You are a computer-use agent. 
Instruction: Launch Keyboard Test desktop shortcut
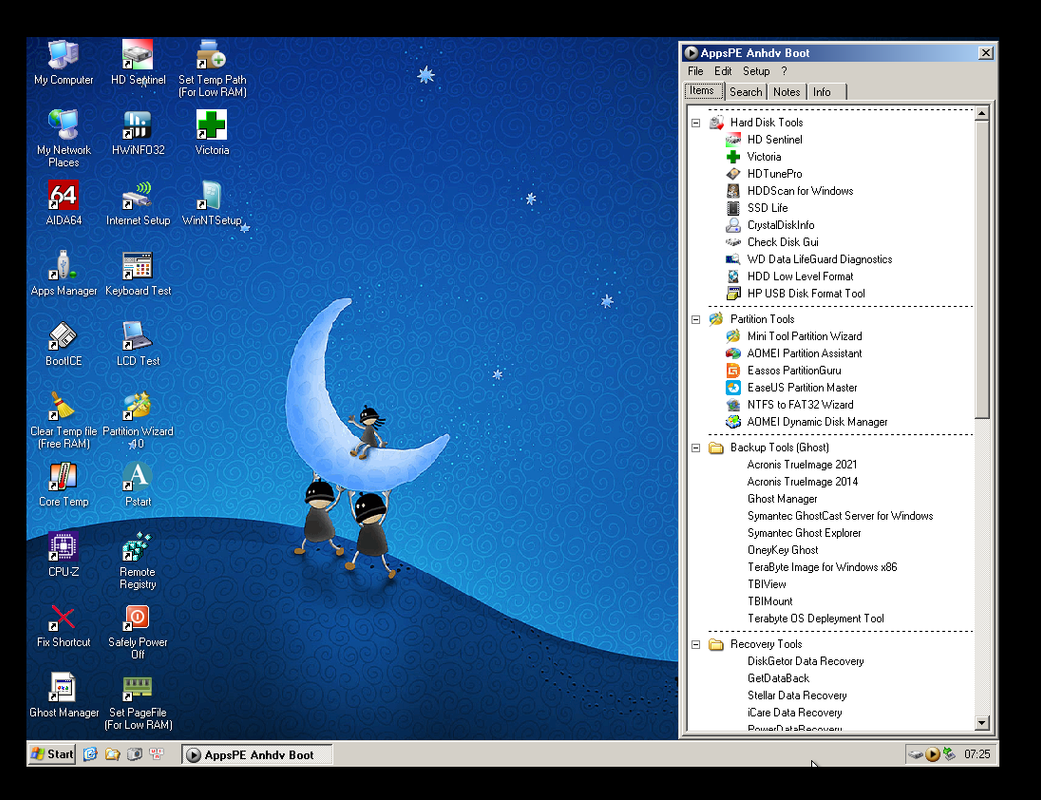tap(137, 273)
